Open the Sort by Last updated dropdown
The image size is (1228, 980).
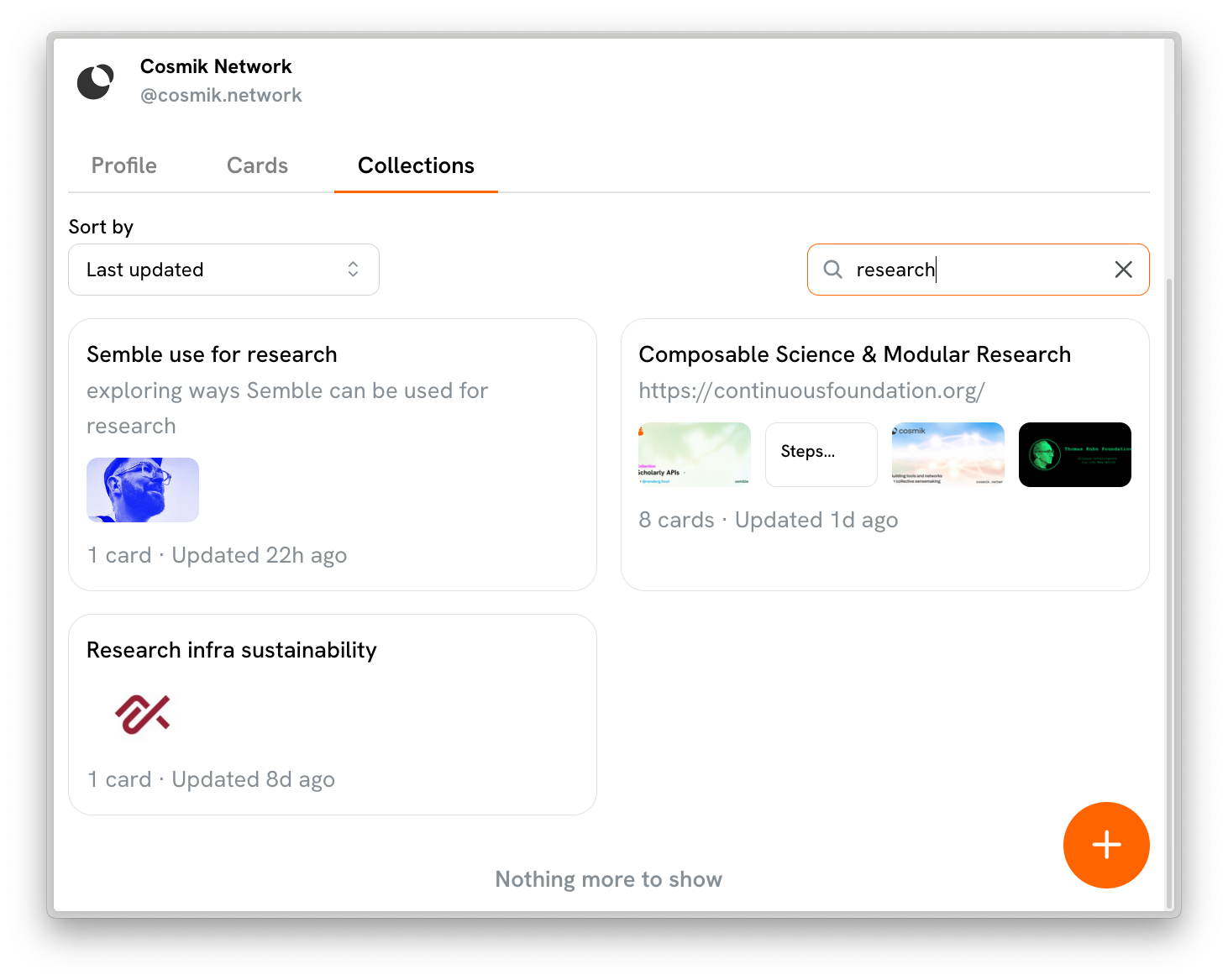tap(223, 270)
